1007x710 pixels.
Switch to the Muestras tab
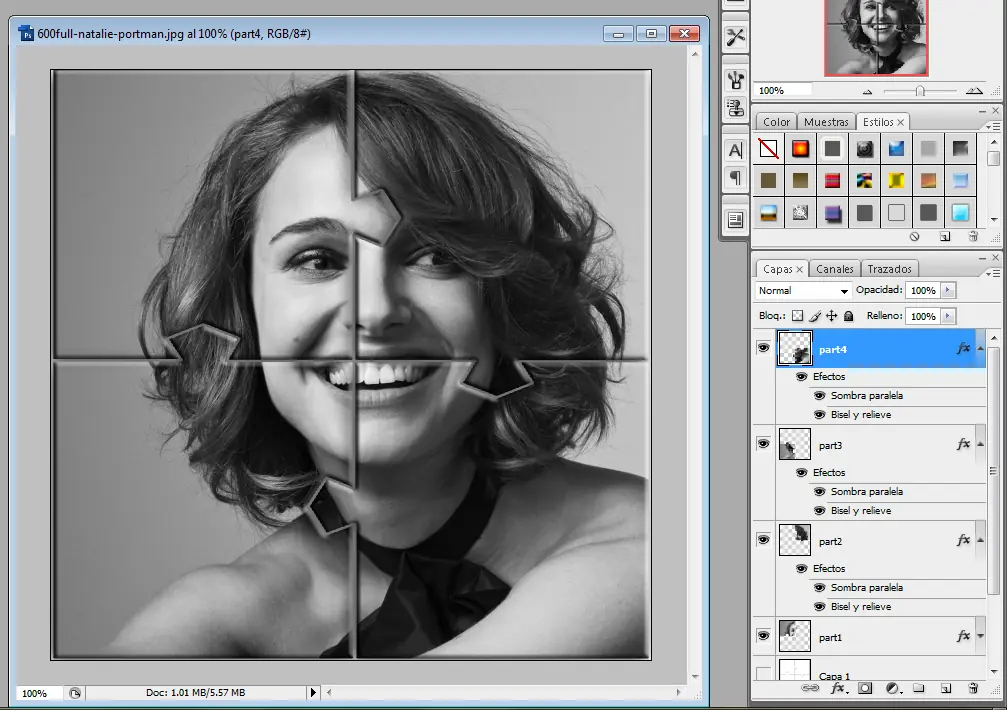click(x=826, y=122)
